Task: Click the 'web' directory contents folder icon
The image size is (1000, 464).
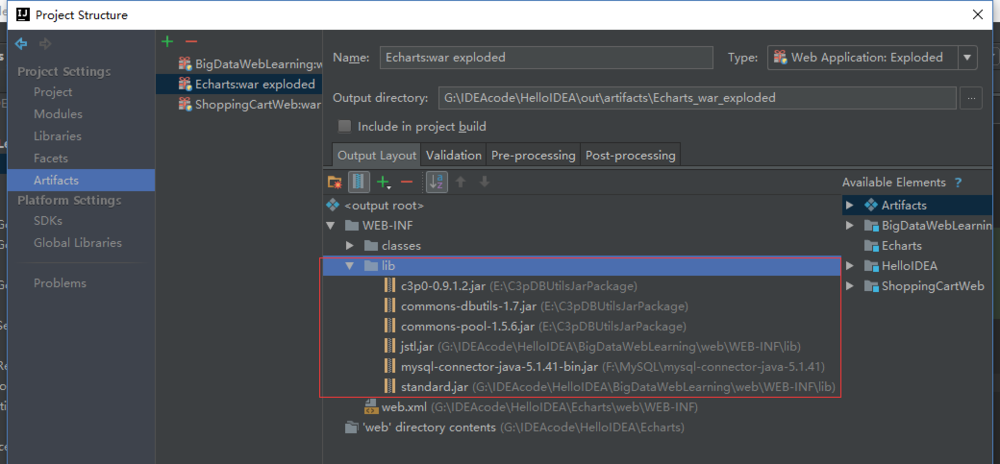Action: point(351,427)
